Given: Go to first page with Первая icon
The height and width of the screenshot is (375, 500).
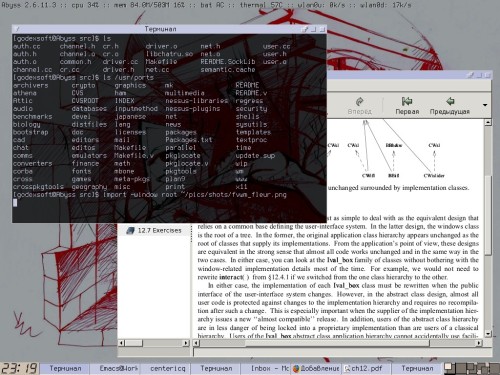Looking at the screenshot, I should coord(407,101).
